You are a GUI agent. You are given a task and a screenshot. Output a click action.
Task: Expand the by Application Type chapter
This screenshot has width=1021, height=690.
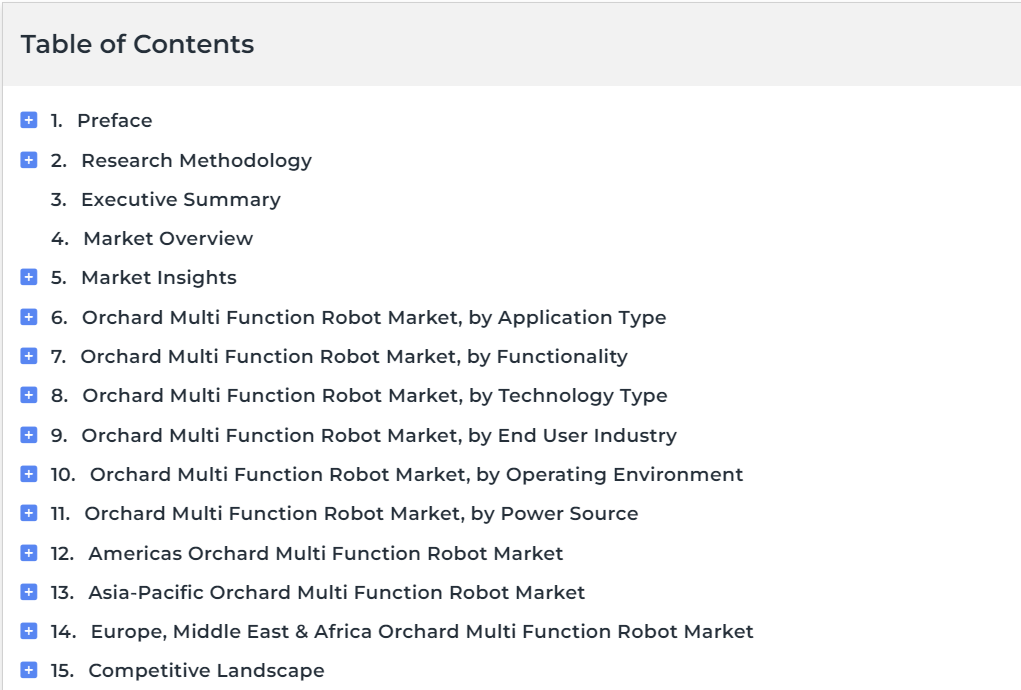click(29, 317)
